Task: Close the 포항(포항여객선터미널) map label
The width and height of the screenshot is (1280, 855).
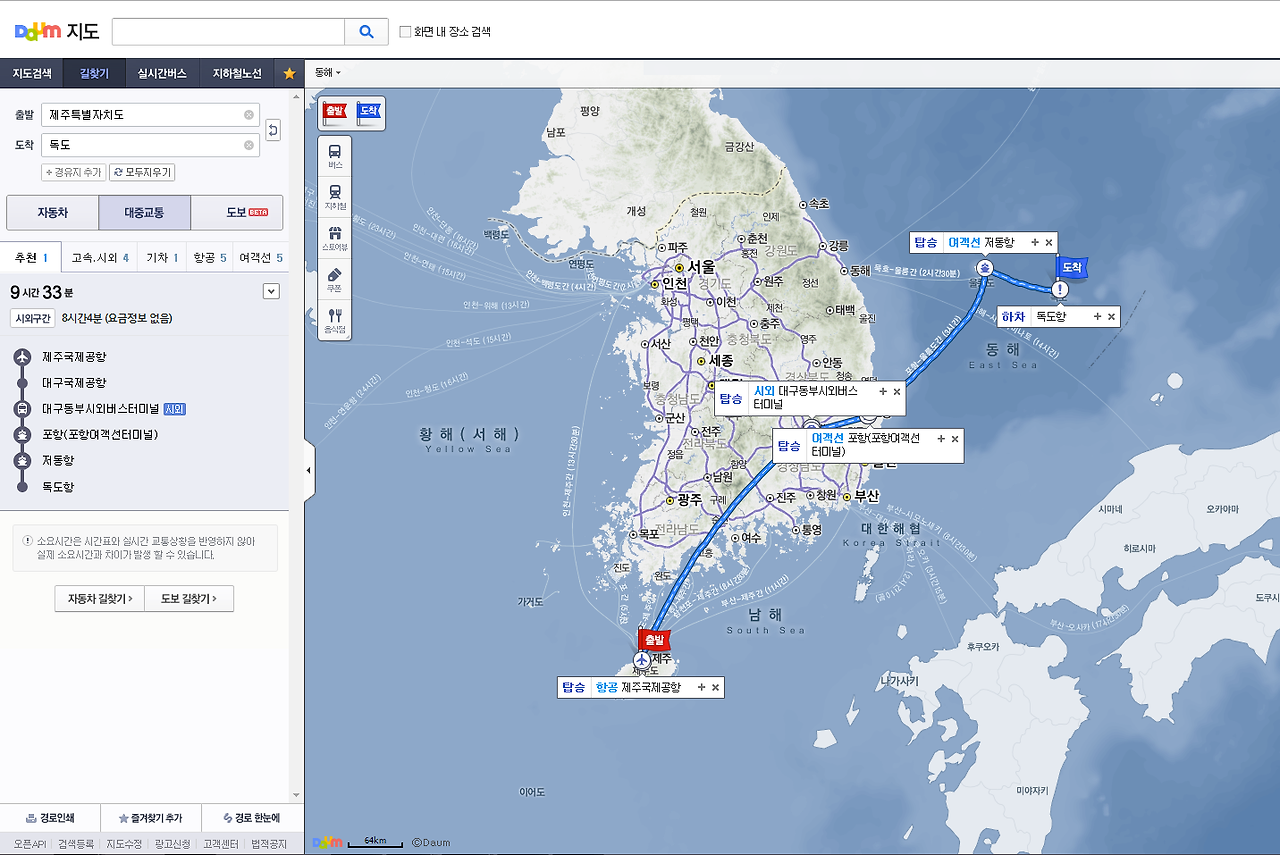Action: click(x=954, y=439)
